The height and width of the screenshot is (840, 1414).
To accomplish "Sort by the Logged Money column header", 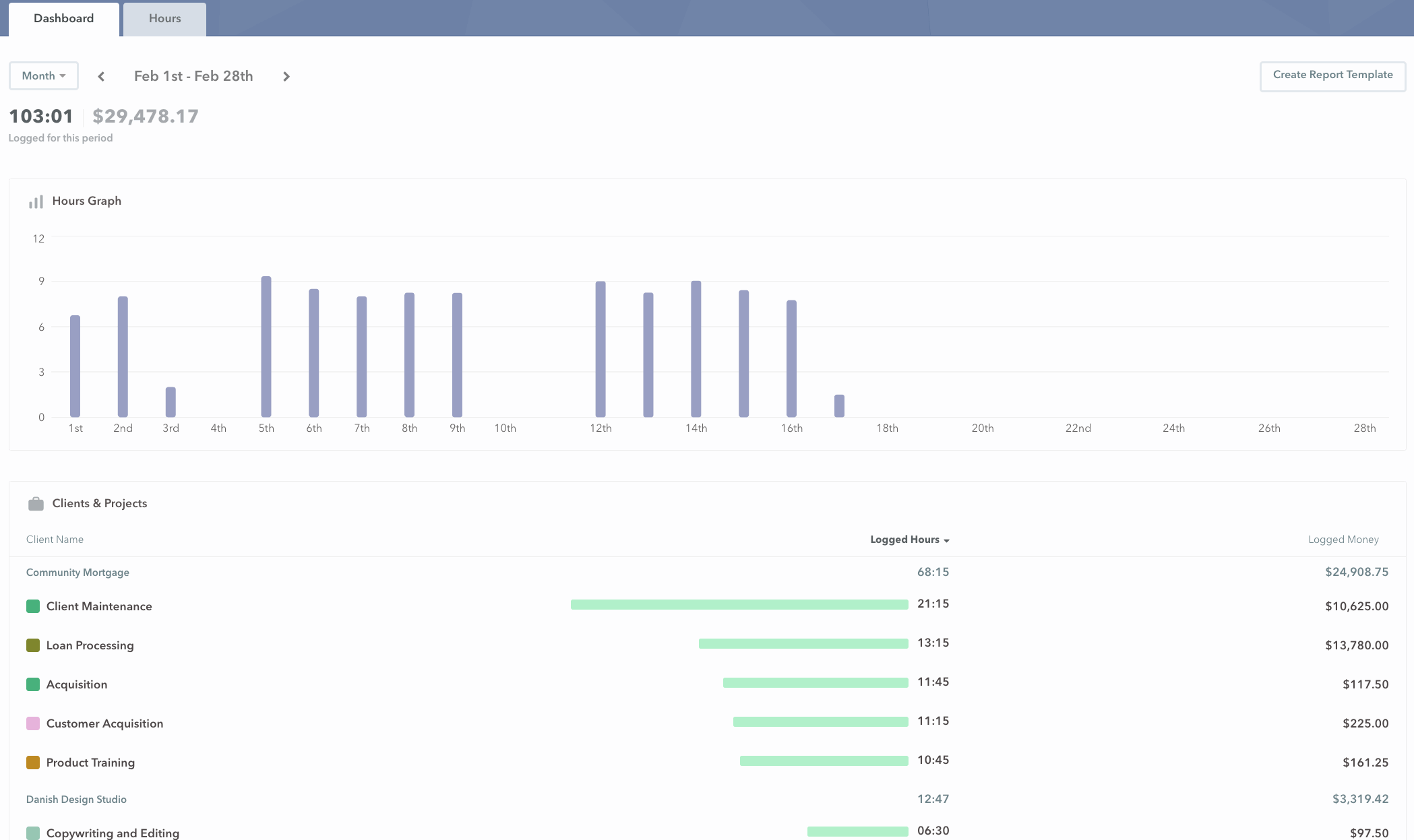I will point(1343,540).
